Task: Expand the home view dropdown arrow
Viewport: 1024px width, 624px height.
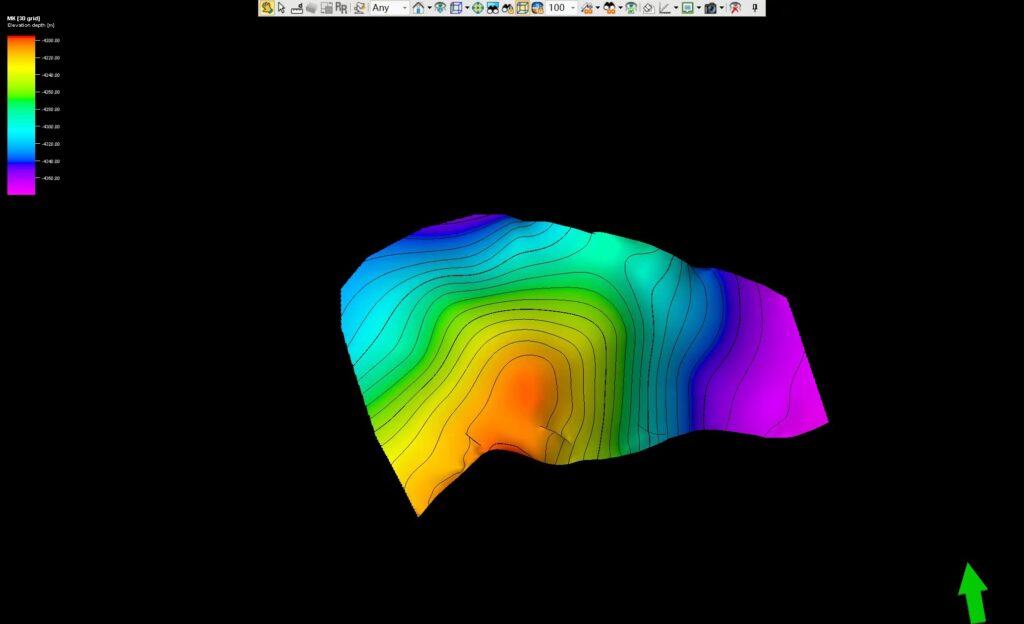Action: coord(429,8)
